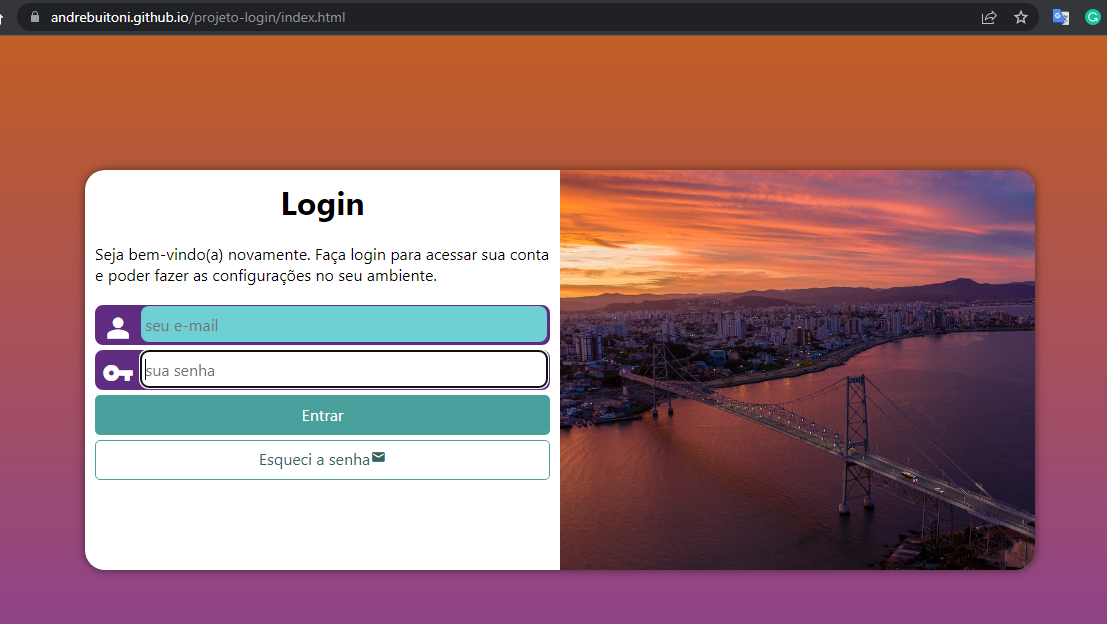This screenshot has width=1107, height=624.
Task: Click the welcome message paragraph
Action: [322, 264]
